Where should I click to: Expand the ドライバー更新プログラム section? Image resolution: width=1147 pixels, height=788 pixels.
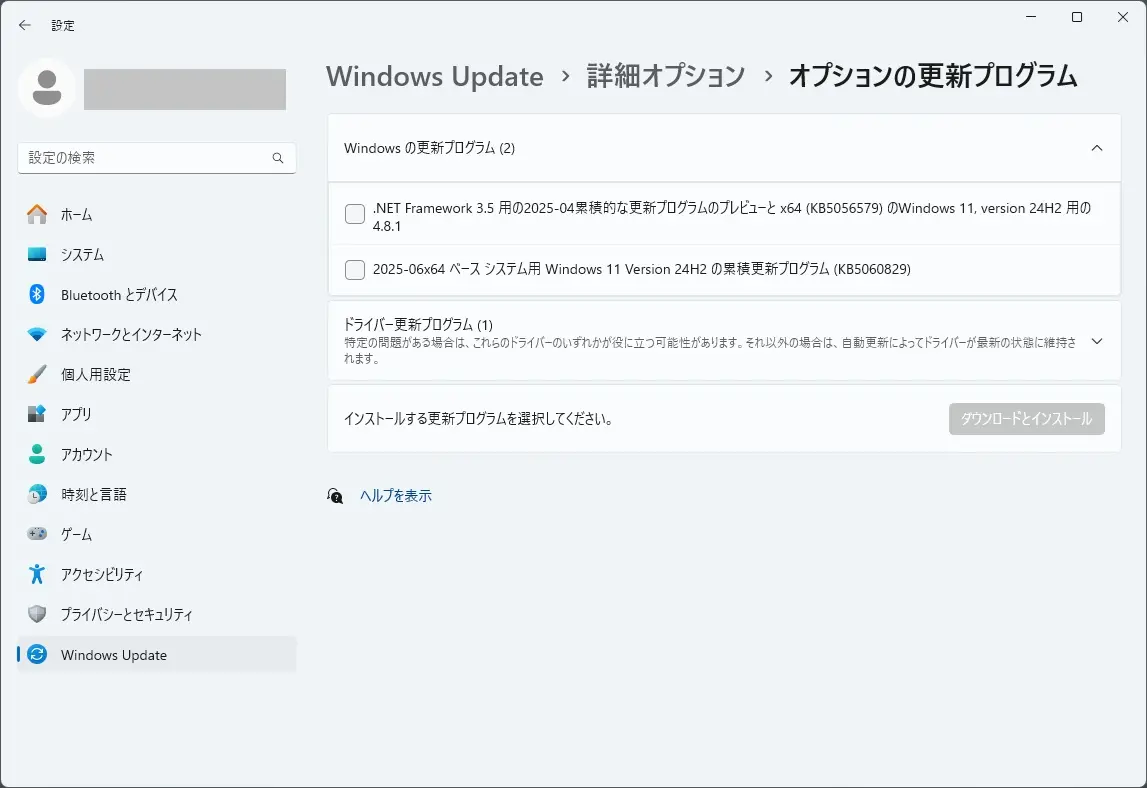(1097, 341)
